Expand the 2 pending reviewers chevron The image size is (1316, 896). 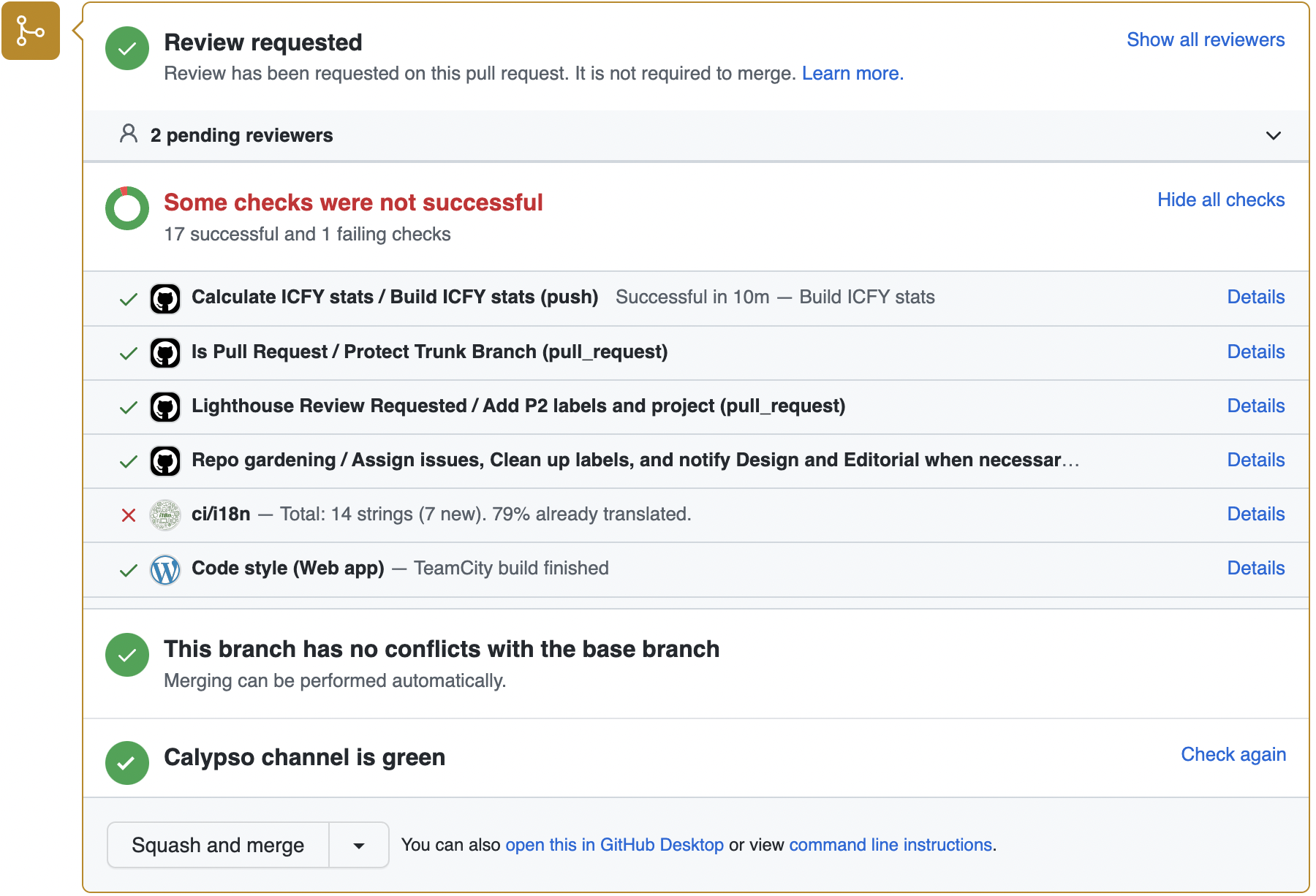click(1273, 136)
